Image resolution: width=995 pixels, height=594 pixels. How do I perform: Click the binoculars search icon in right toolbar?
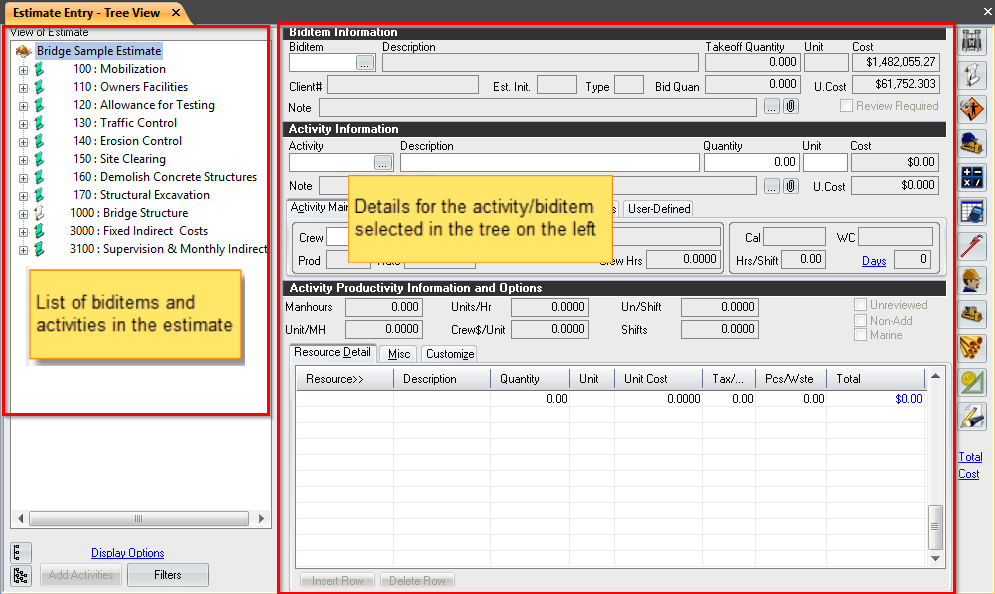[x=972, y=41]
